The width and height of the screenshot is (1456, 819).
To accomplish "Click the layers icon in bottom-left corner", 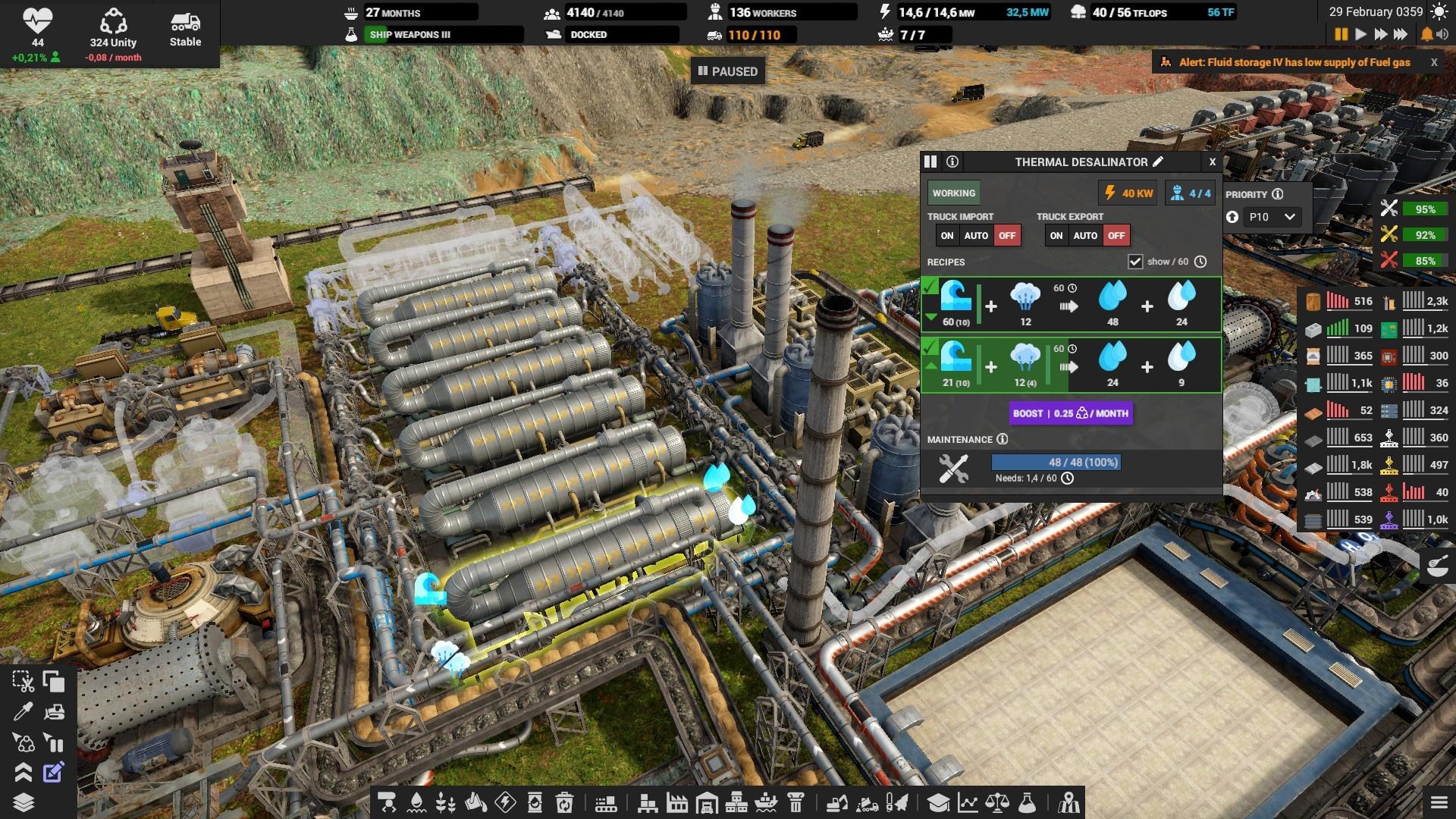I will (x=23, y=802).
